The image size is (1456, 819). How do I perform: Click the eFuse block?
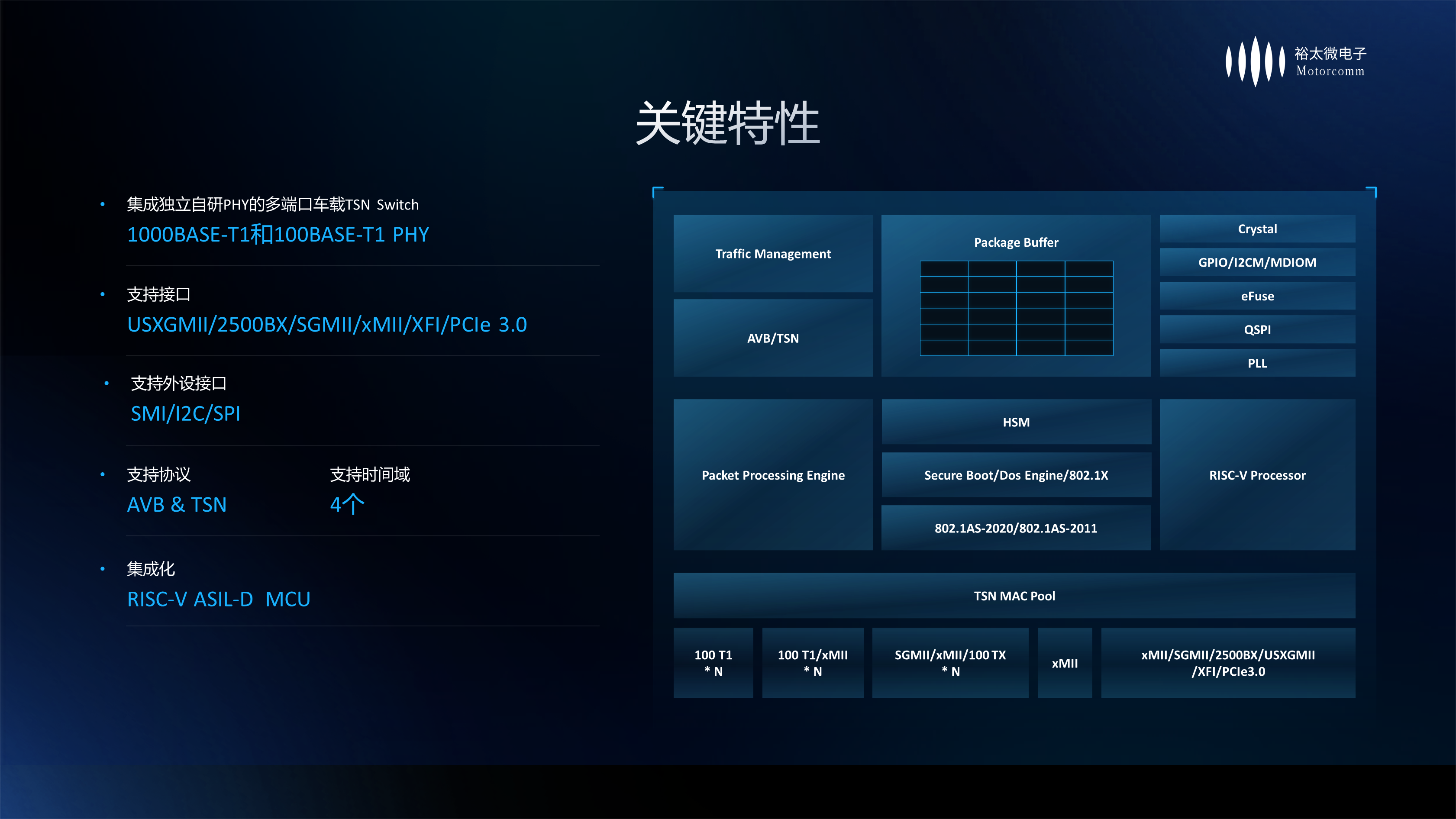coord(1257,296)
